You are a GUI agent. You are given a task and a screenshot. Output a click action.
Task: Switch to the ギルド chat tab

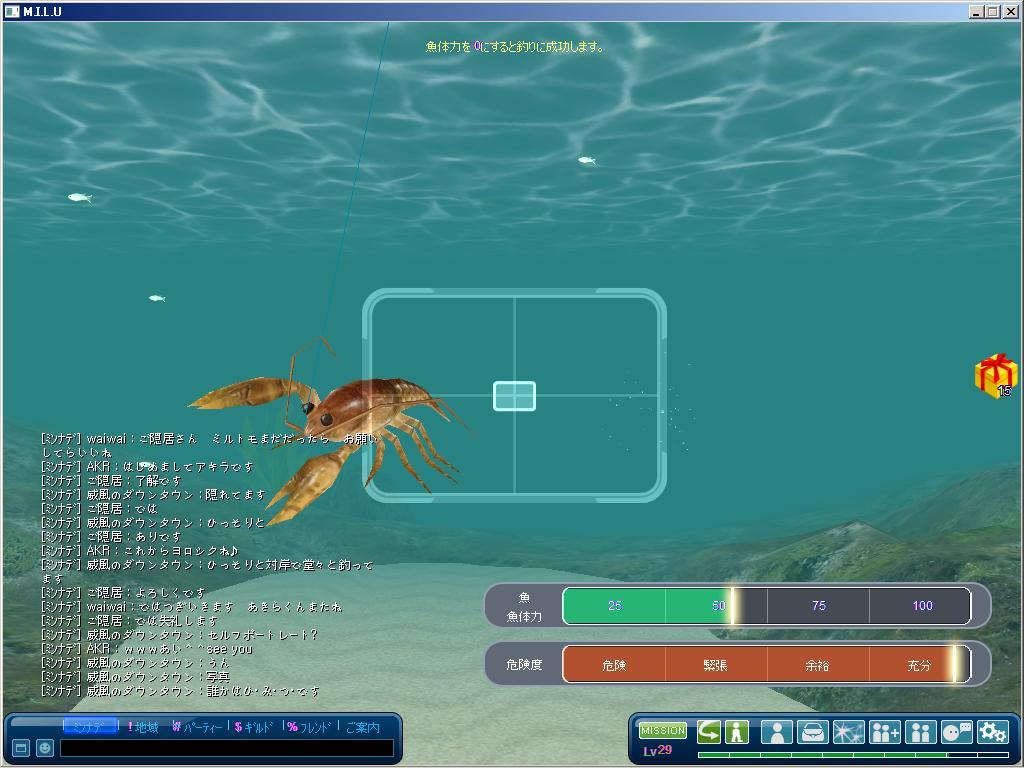pos(254,727)
